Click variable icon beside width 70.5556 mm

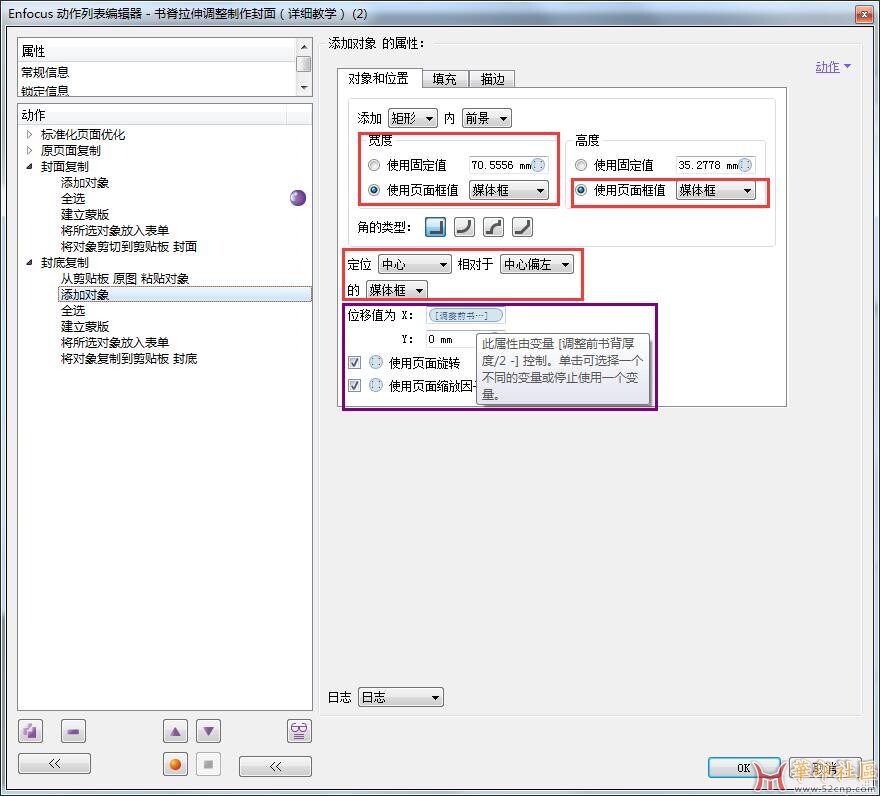(538, 165)
